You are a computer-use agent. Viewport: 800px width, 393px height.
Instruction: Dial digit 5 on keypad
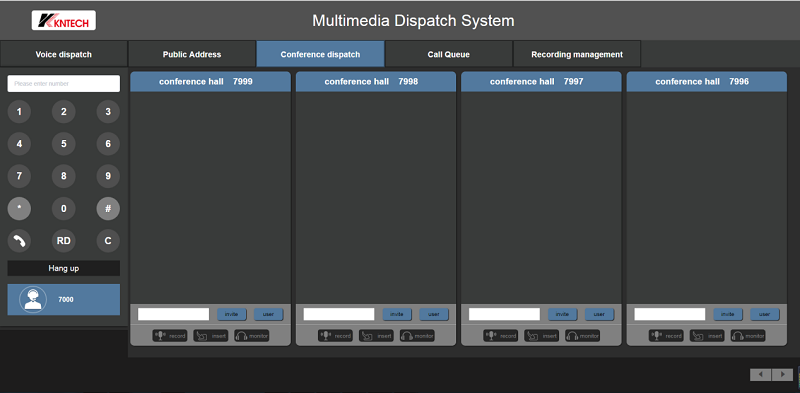pos(64,144)
